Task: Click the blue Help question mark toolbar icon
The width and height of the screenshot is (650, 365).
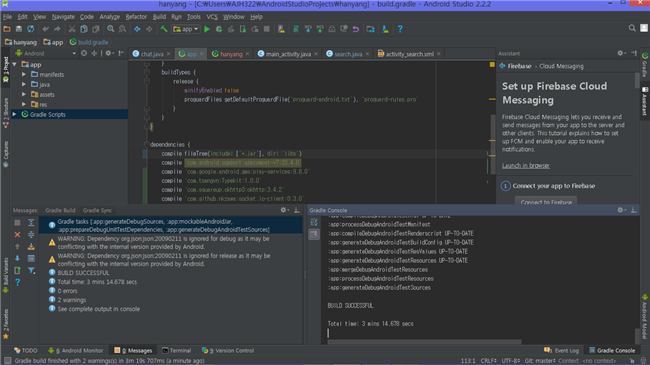Action: [x=400, y=29]
